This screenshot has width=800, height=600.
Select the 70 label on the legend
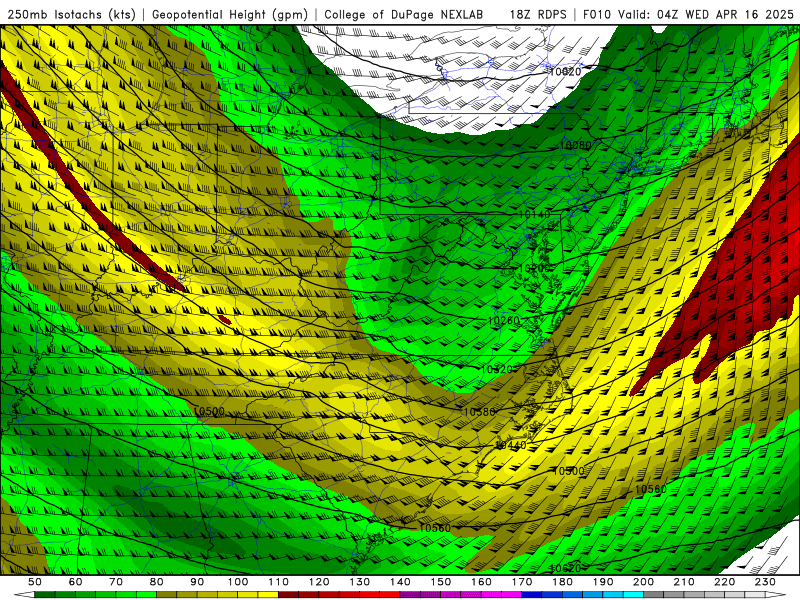click(x=116, y=582)
